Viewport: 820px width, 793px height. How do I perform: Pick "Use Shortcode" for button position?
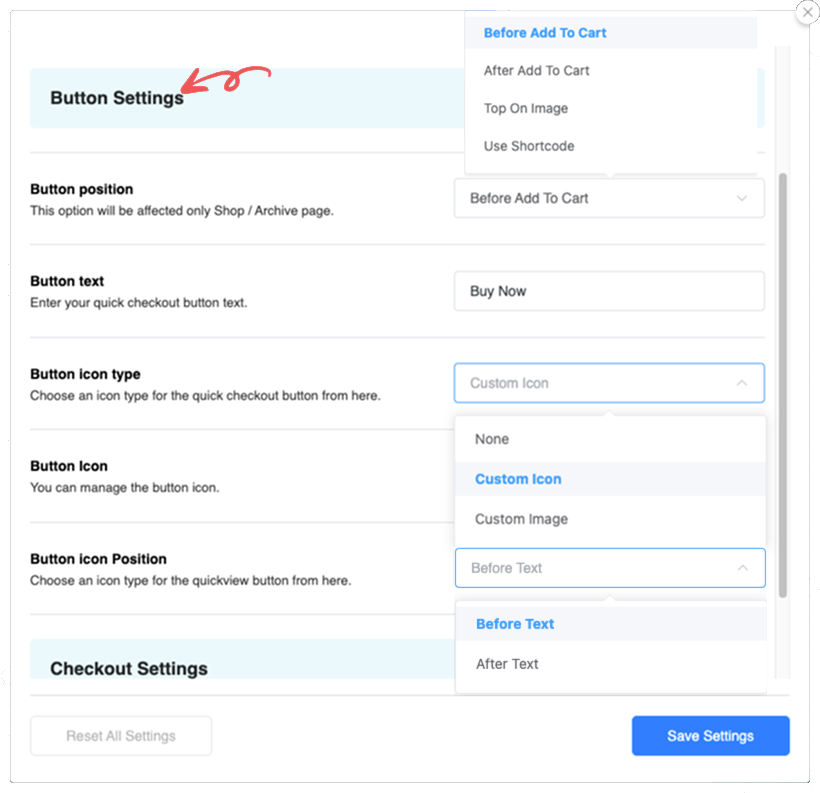point(529,146)
